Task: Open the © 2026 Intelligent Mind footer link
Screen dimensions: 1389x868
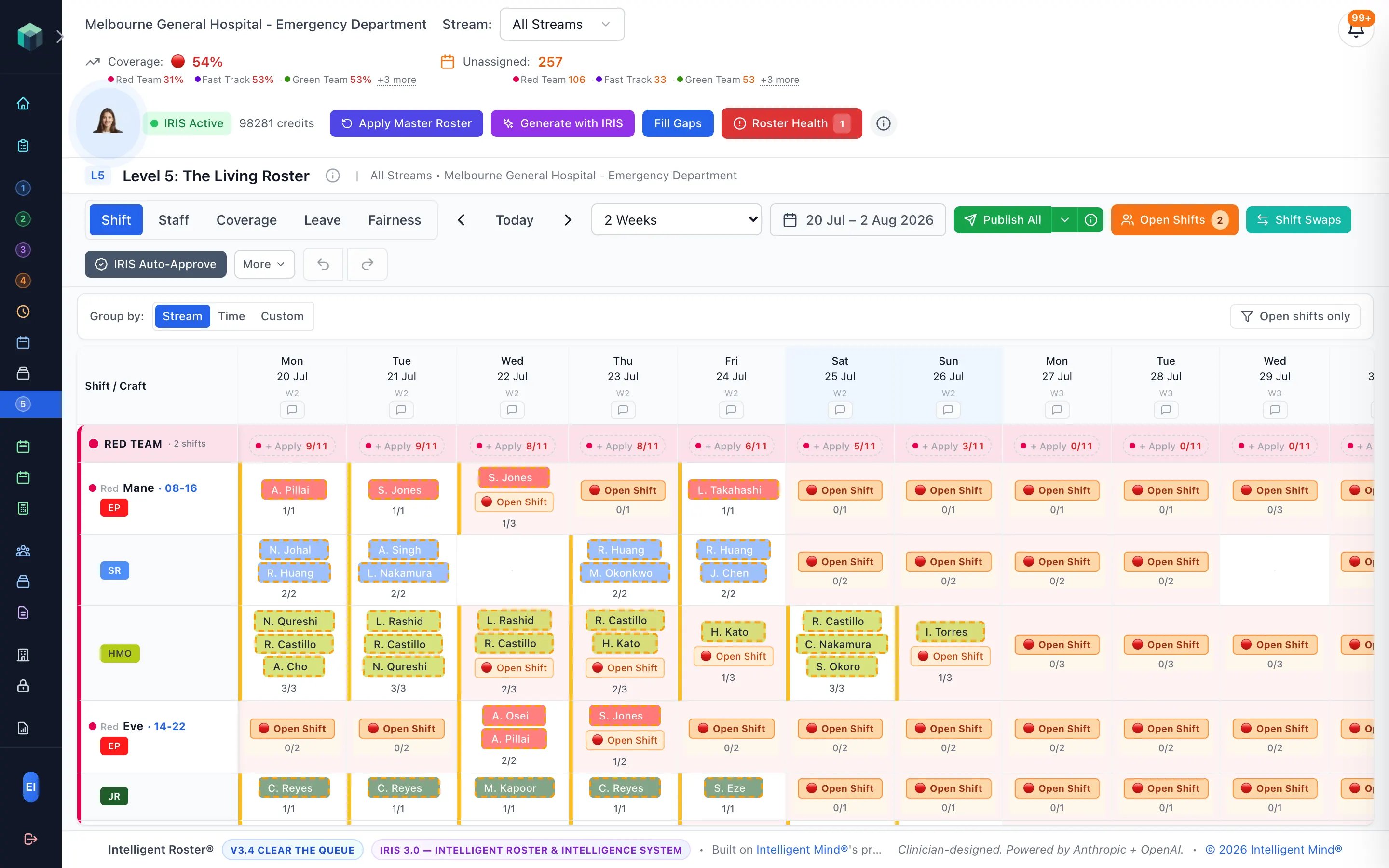Action: click(1274, 850)
